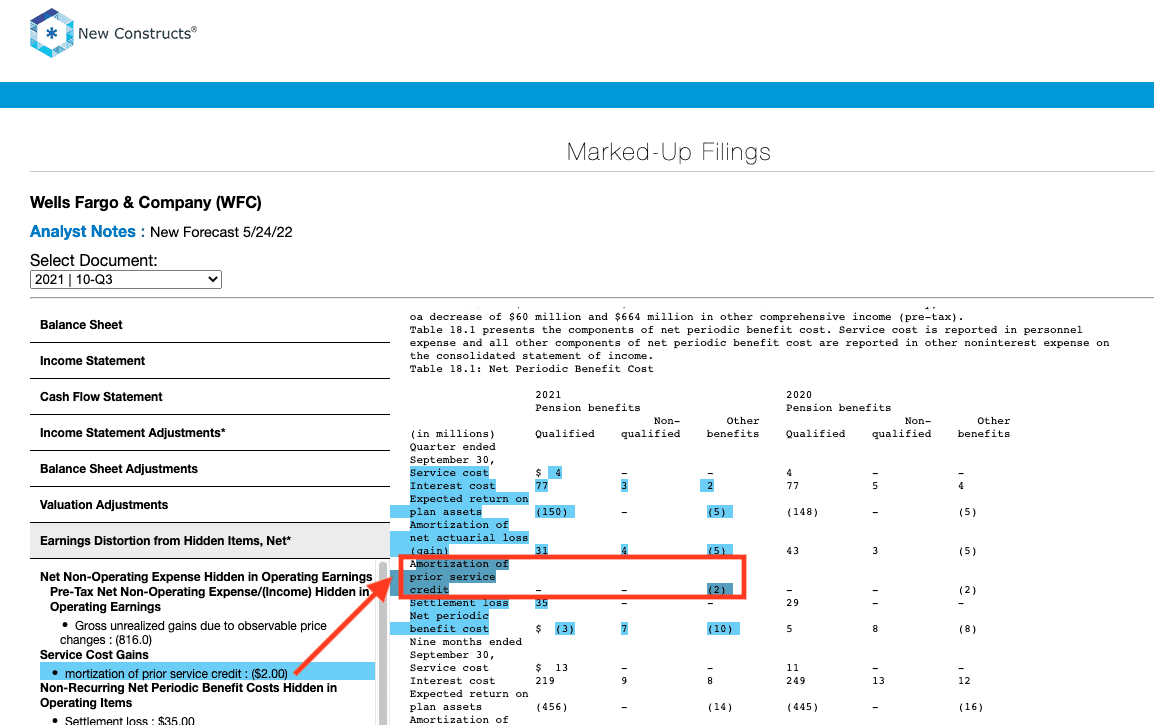Viewport: 1154px width, 725px height.
Task: Click the left panel scrollbar
Action: tap(383, 643)
